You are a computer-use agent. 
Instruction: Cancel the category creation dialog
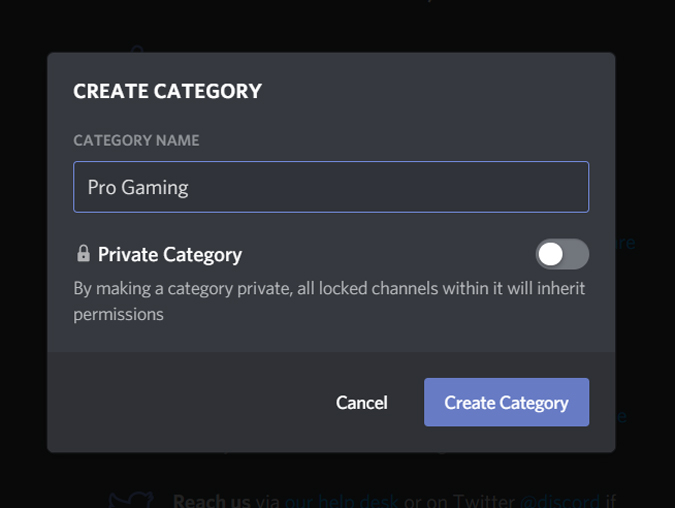(361, 402)
